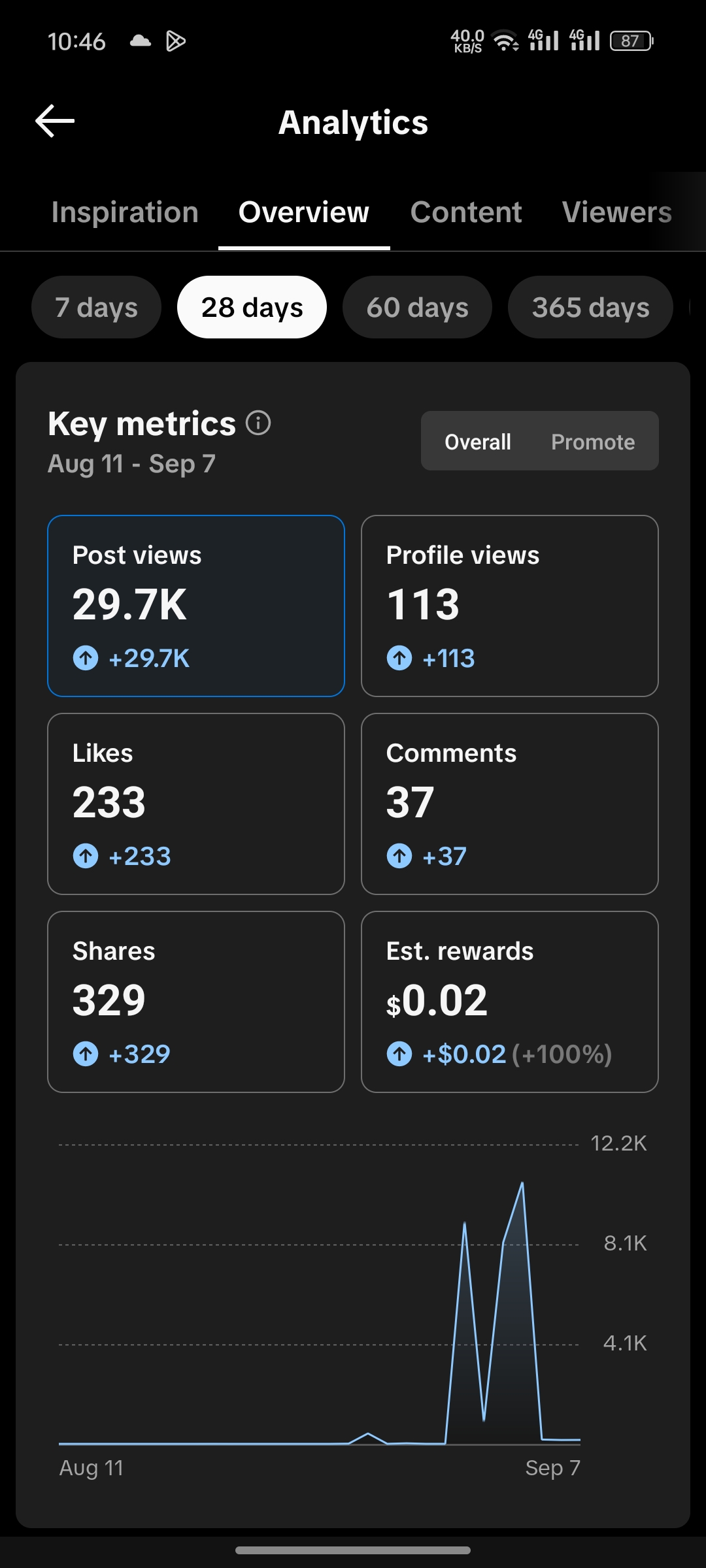Tap the back arrow icon
Viewport: 706px width, 1568px height.
(x=55, y=121)
